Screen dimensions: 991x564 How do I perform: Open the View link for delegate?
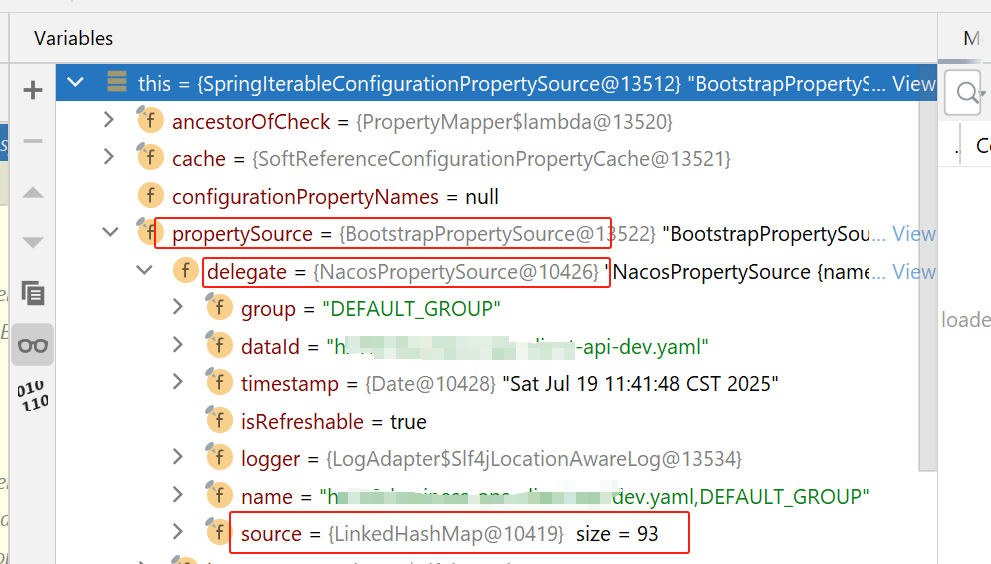click(x=913, y=272)
